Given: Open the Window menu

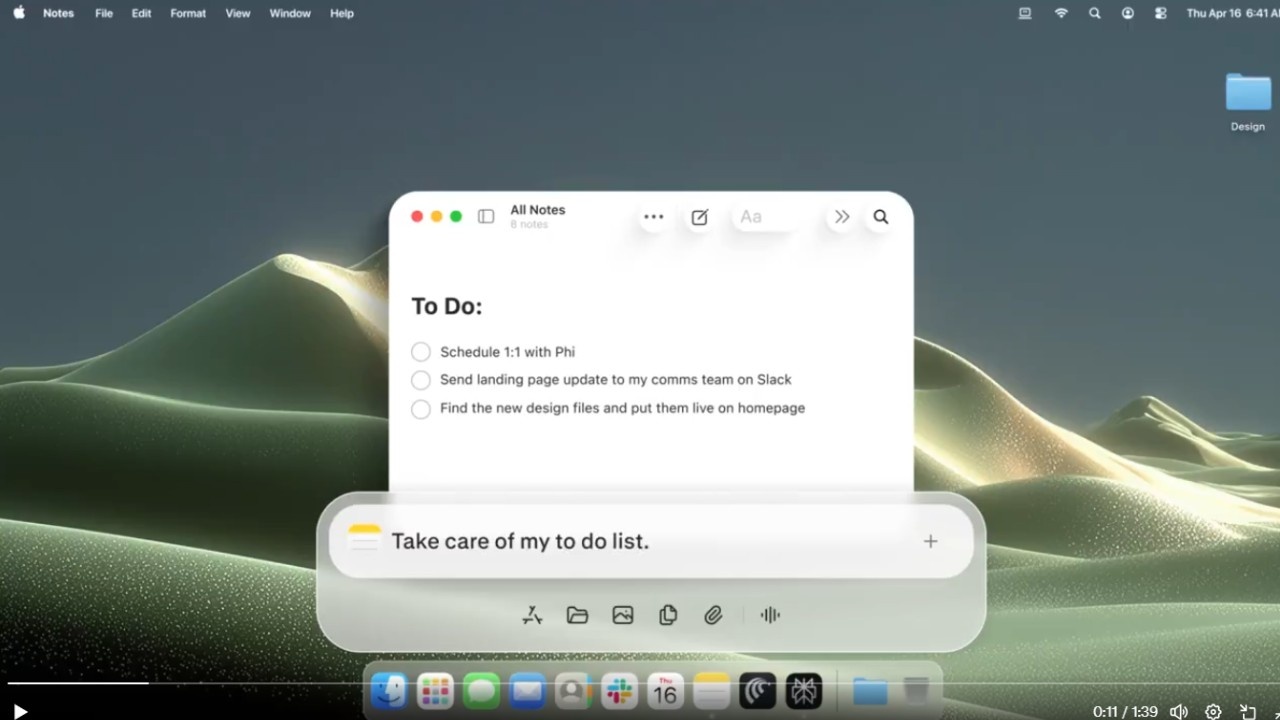Looking at the screenshot, I should pyautogui.click(x=290, y=13).
